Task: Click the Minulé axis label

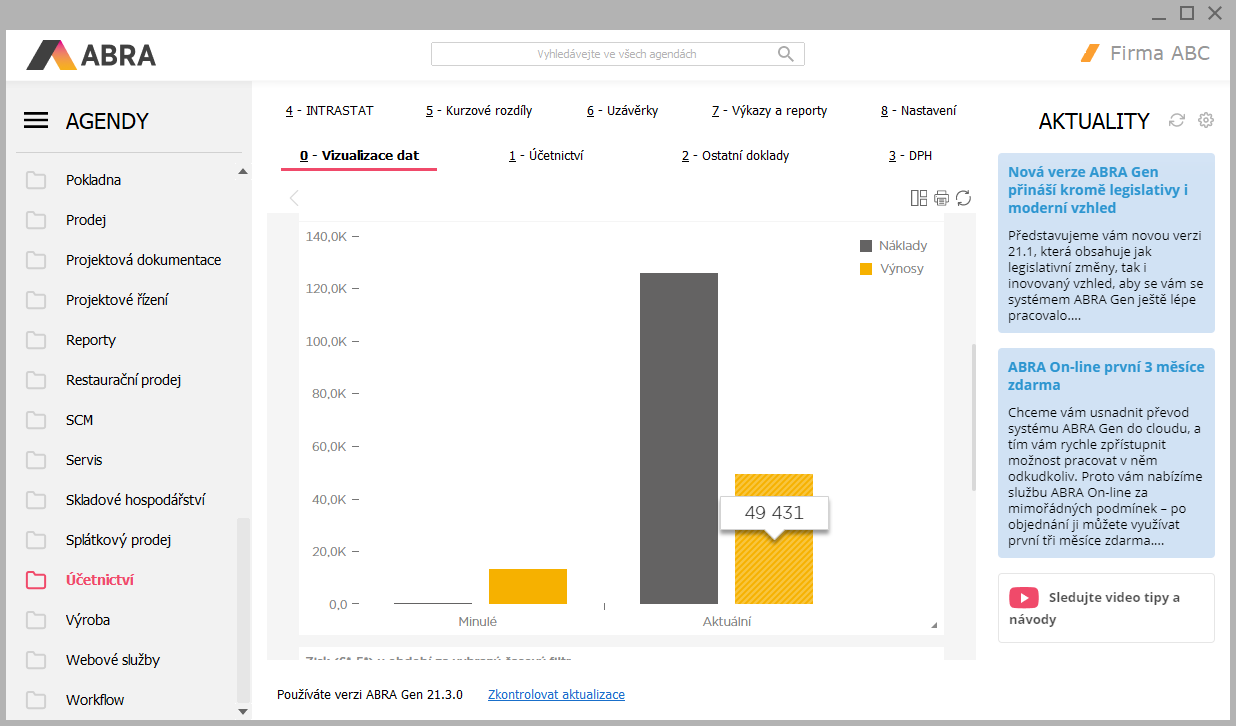Action: tap(478, 621)
